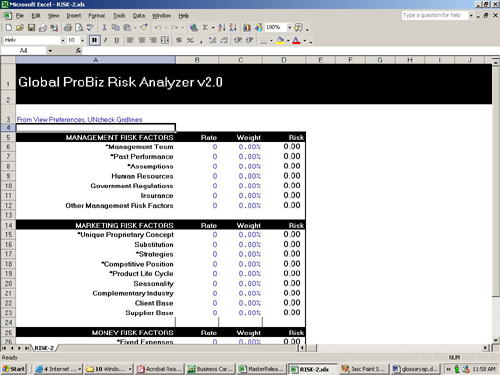
Task: Apply percent style
Action: (x=190, y=41)
